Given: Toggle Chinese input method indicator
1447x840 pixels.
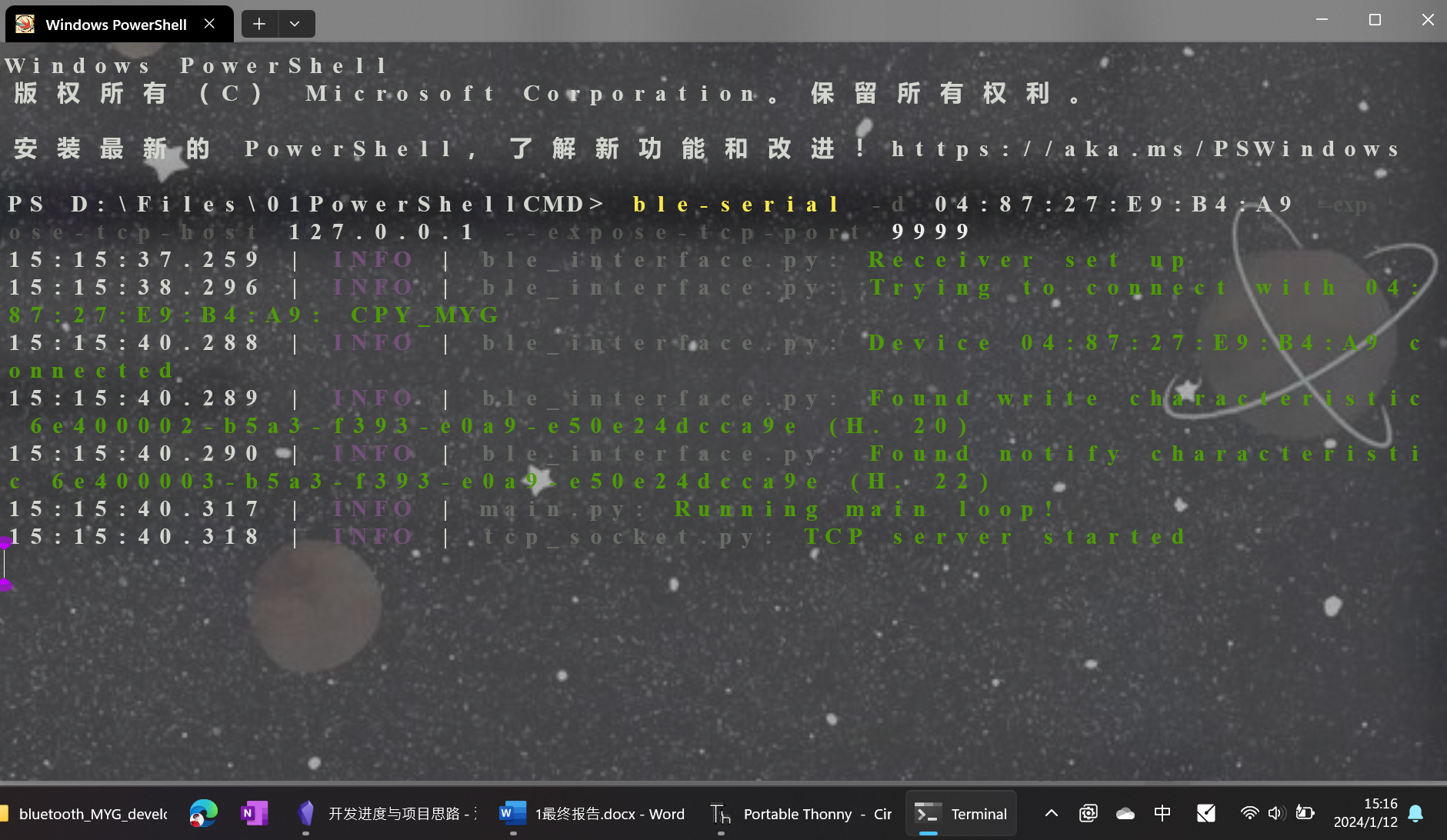Looking at the screenshot, I should click(1162, 813).
